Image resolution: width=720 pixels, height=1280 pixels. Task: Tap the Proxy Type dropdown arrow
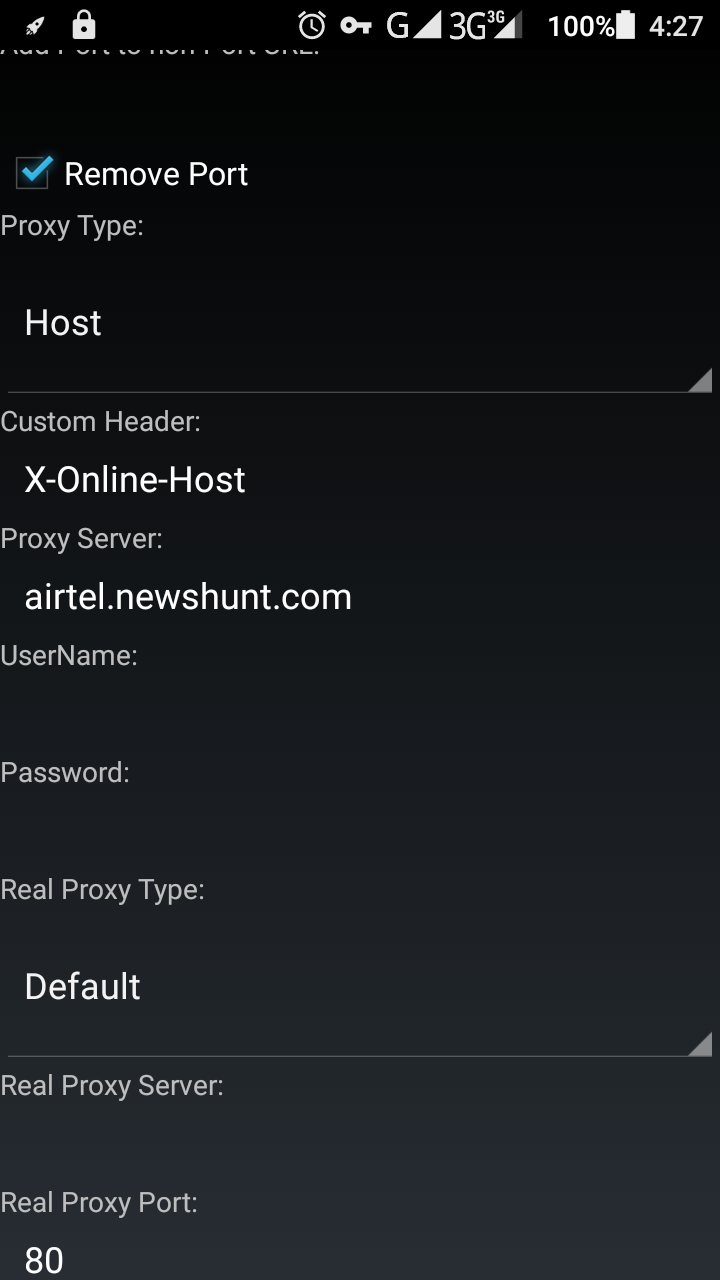[700, 380]
